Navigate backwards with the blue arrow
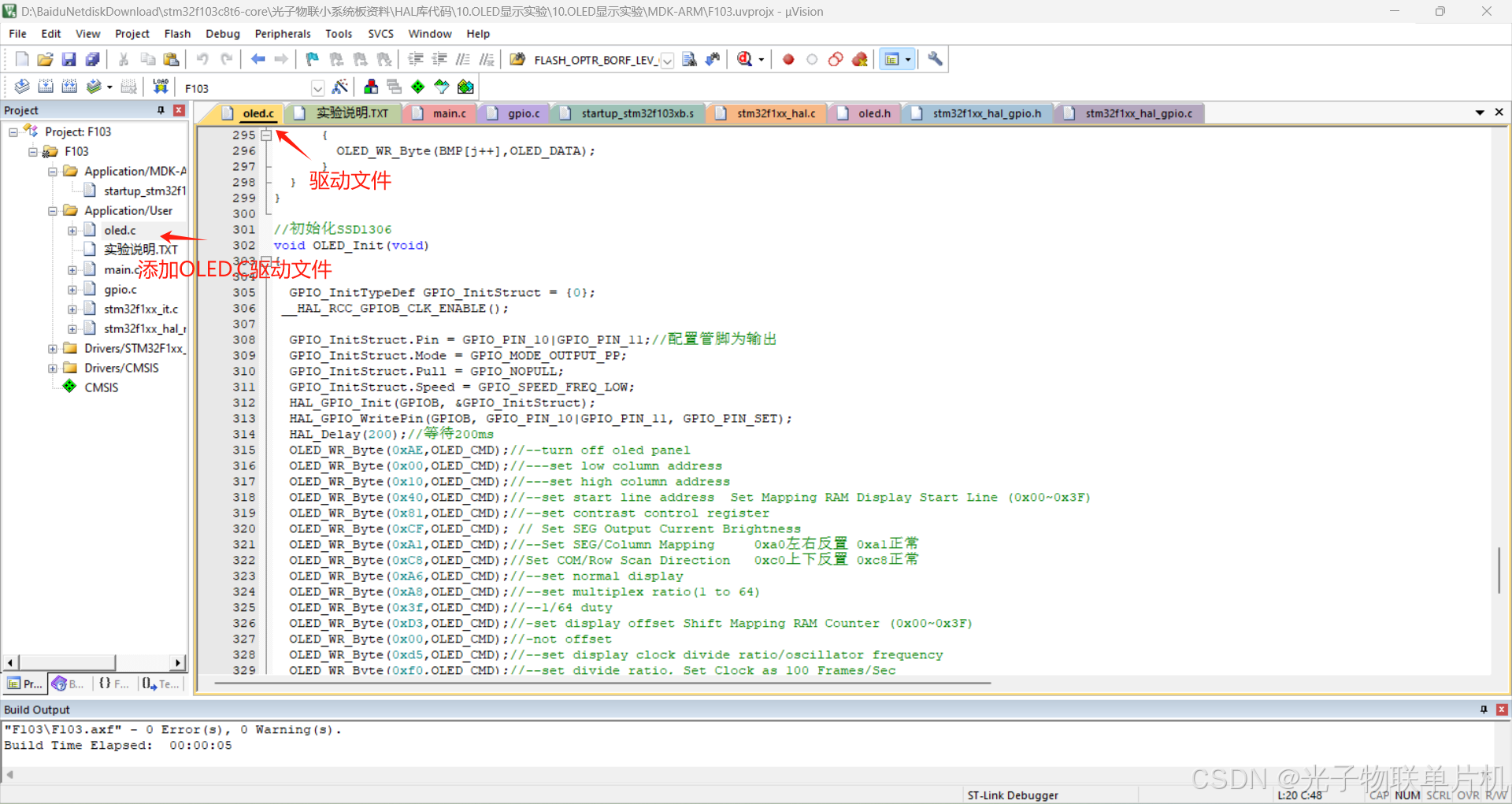Screen dimensions: 1512x804 (x=258, y=59)
